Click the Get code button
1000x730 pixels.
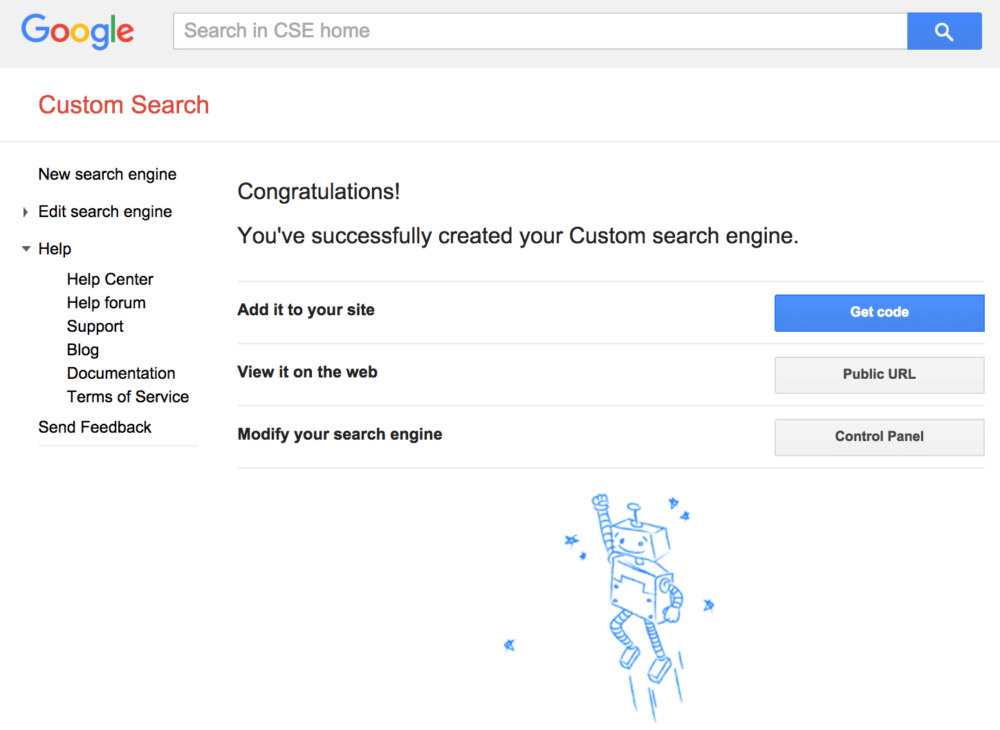pos(878,312)
